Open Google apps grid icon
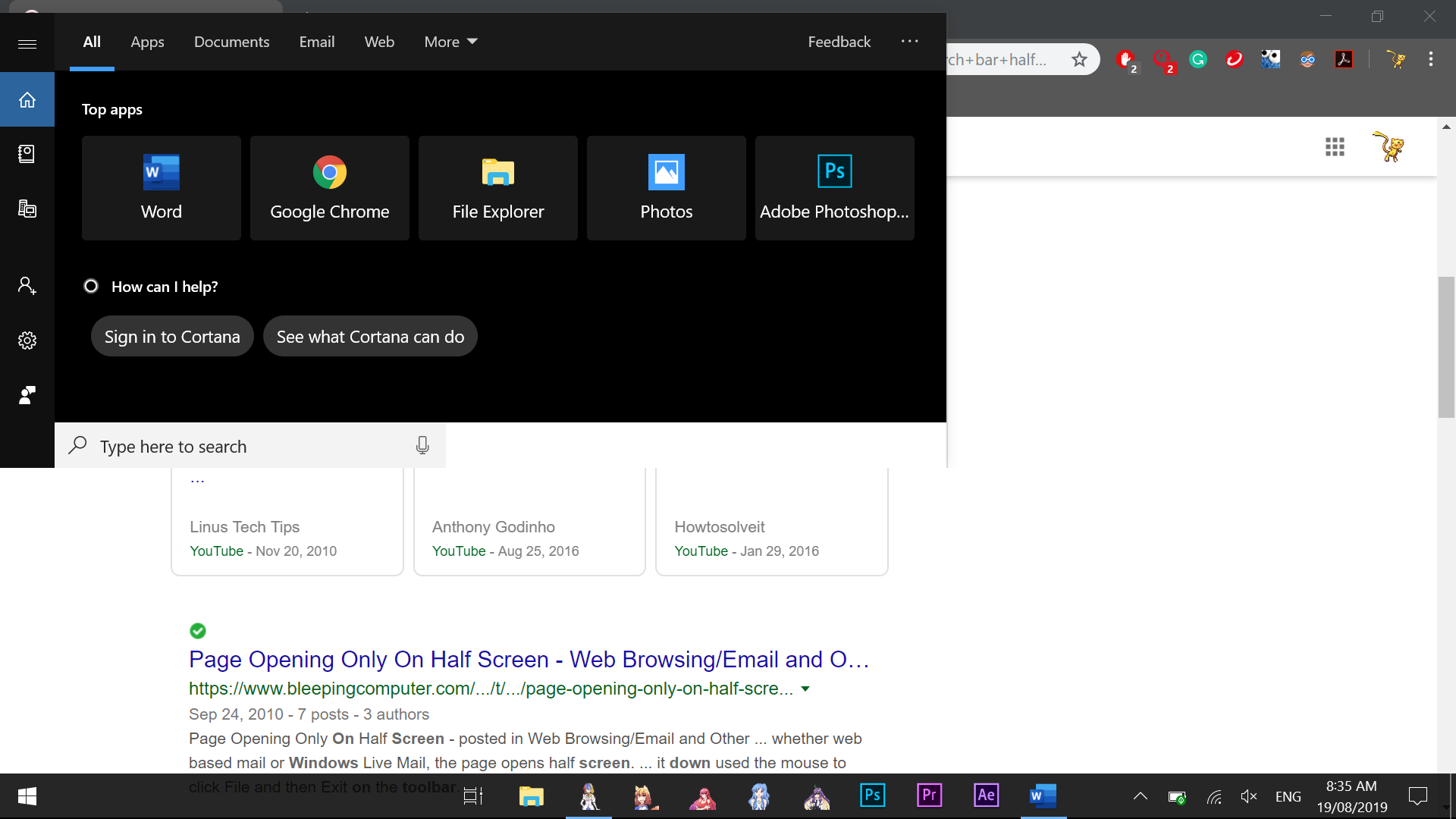1456x819 pixels. click(x=1335, y=147)
